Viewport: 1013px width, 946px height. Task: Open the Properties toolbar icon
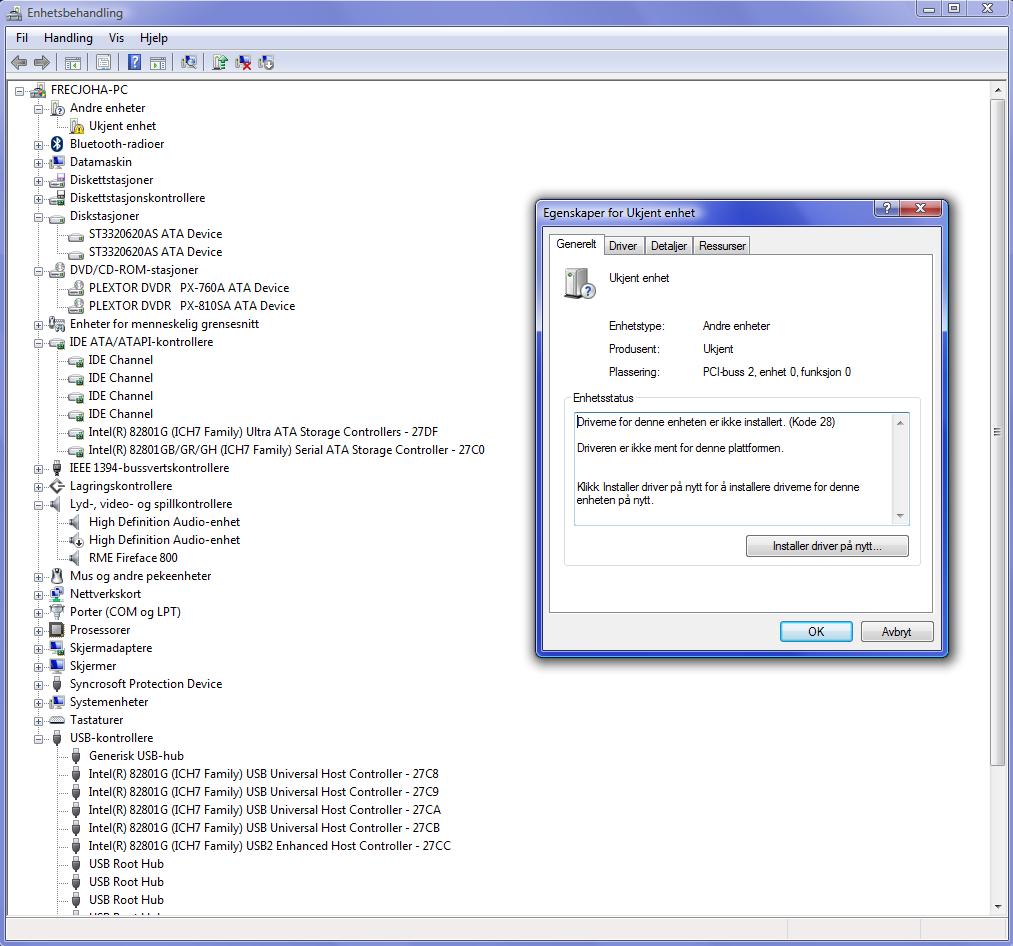tap(103, 63)
